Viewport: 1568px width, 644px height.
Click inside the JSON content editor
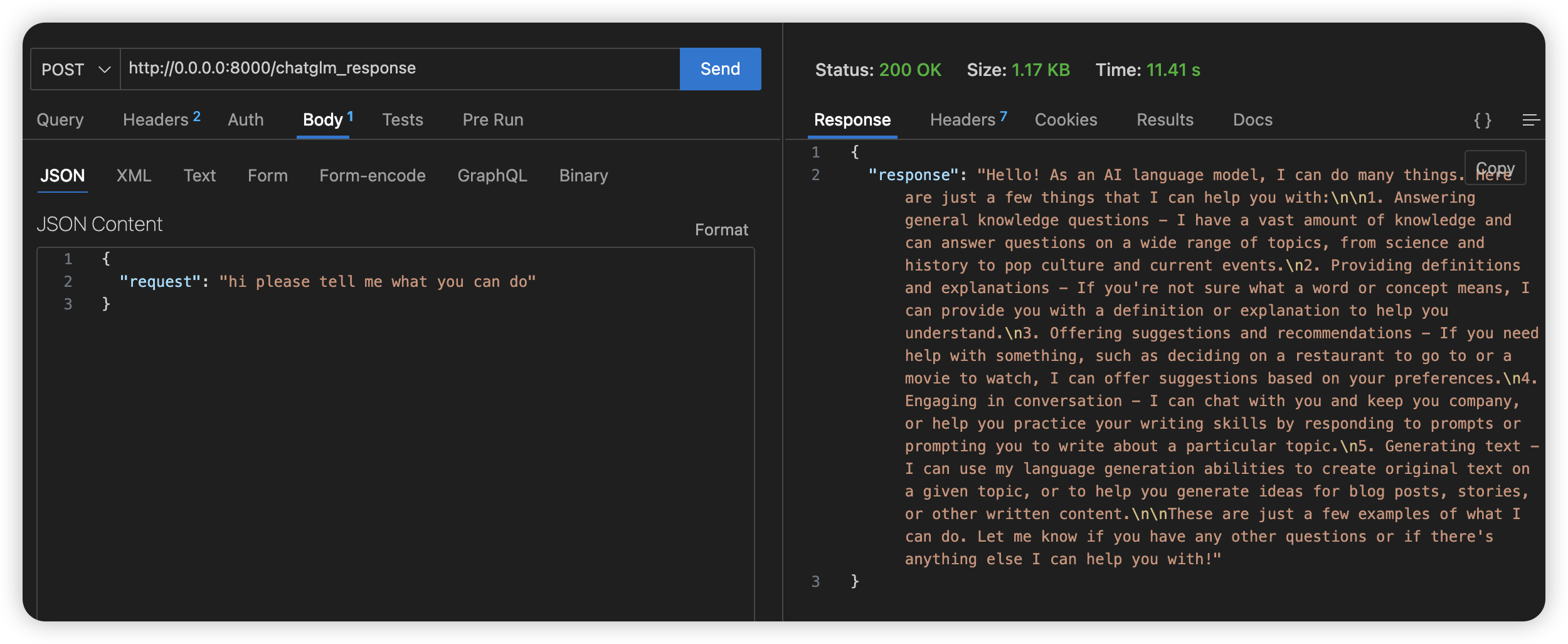coord(396,433)
